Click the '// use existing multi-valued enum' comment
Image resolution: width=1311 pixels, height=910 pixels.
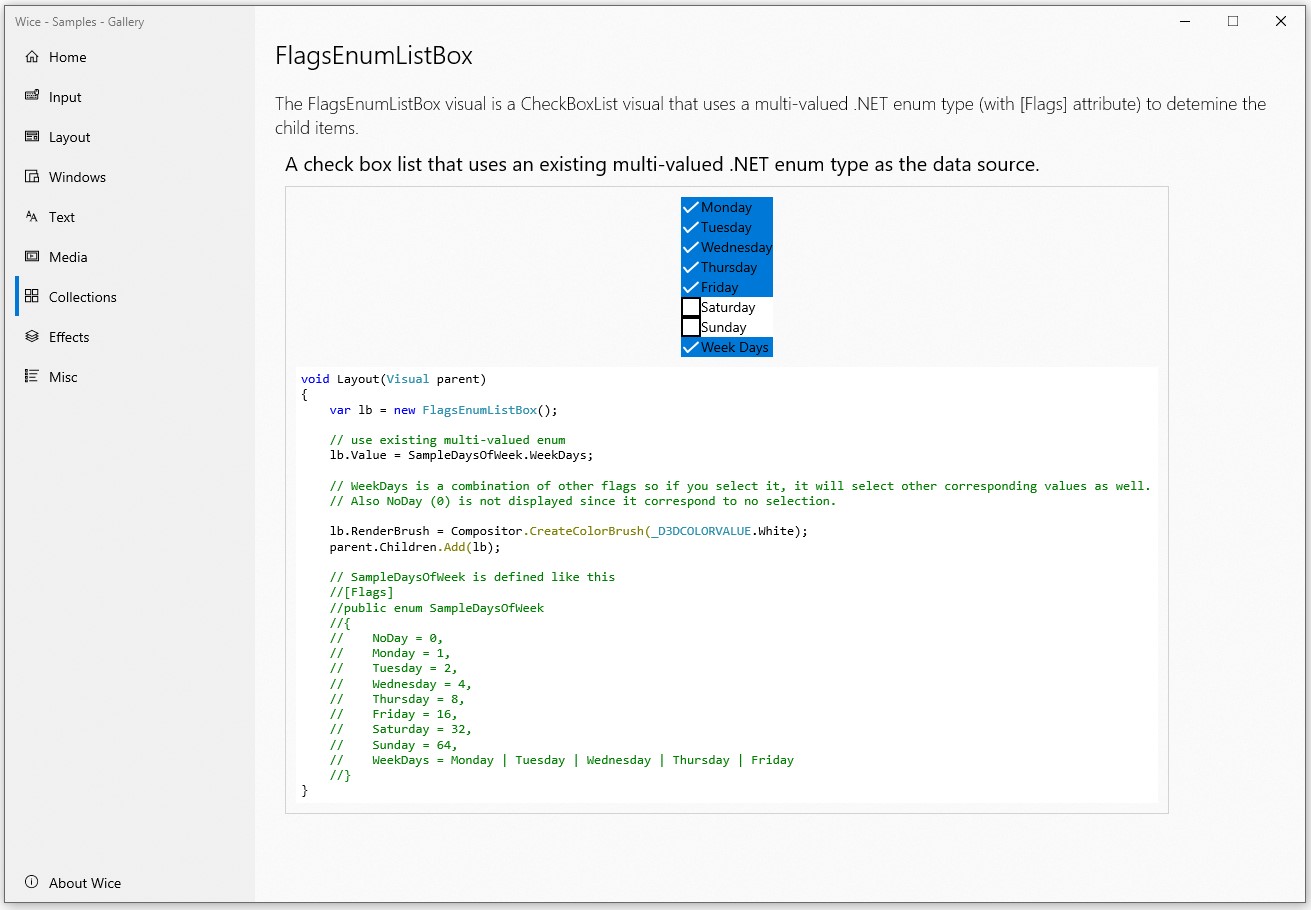coord(448,440)
